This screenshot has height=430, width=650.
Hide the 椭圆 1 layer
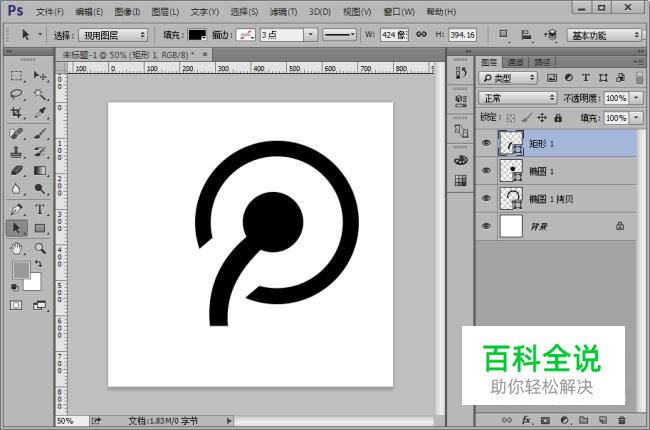tap(486, 170)
